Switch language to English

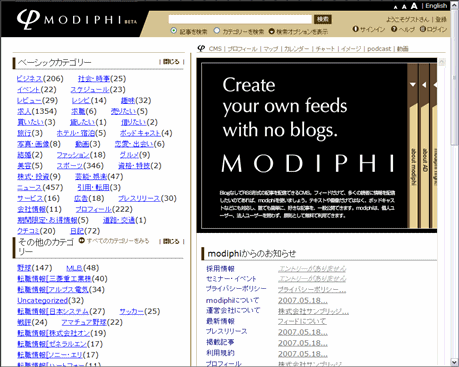pos(436,6)
